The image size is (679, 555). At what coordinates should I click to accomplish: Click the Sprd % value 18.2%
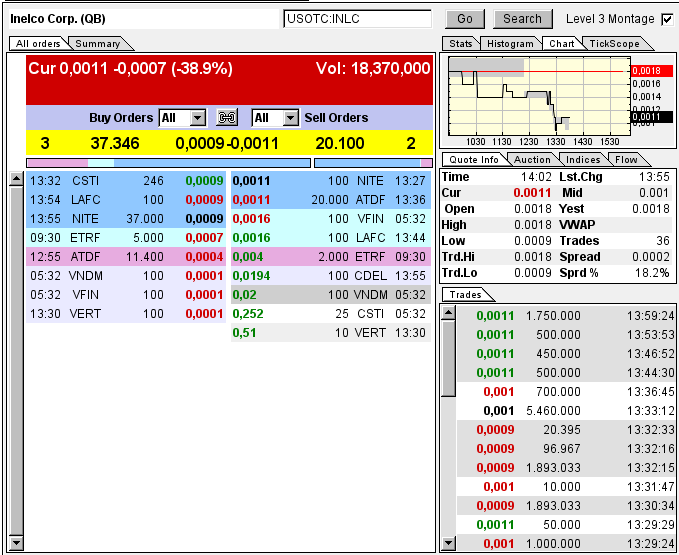pyautogui.click(x=654, y=273)
